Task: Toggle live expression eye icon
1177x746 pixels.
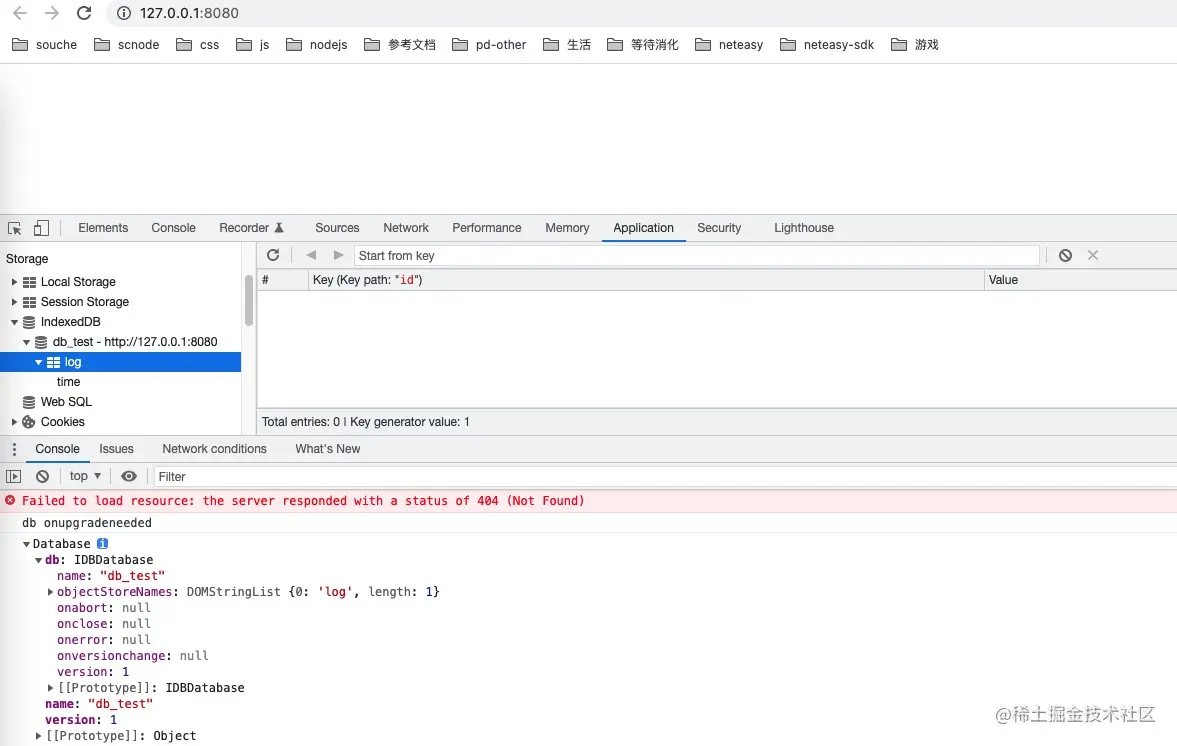Action: pos(129,477)
